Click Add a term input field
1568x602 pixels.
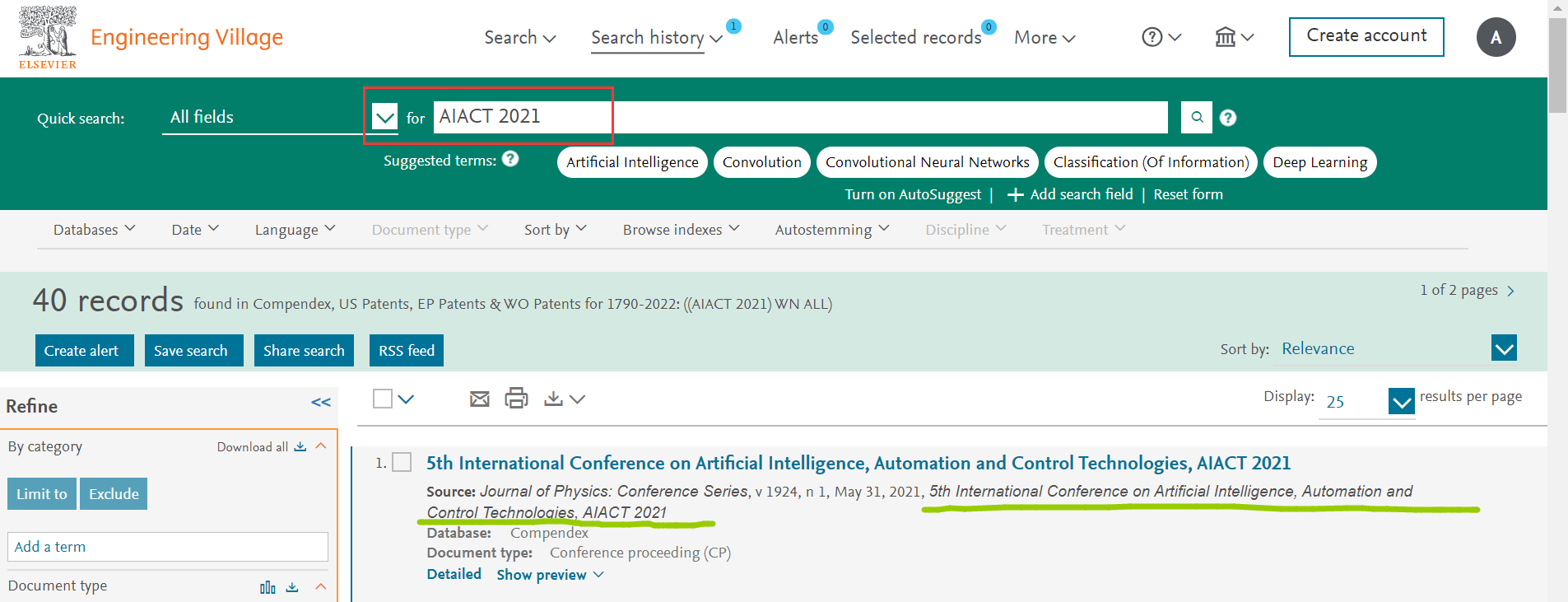168,547
